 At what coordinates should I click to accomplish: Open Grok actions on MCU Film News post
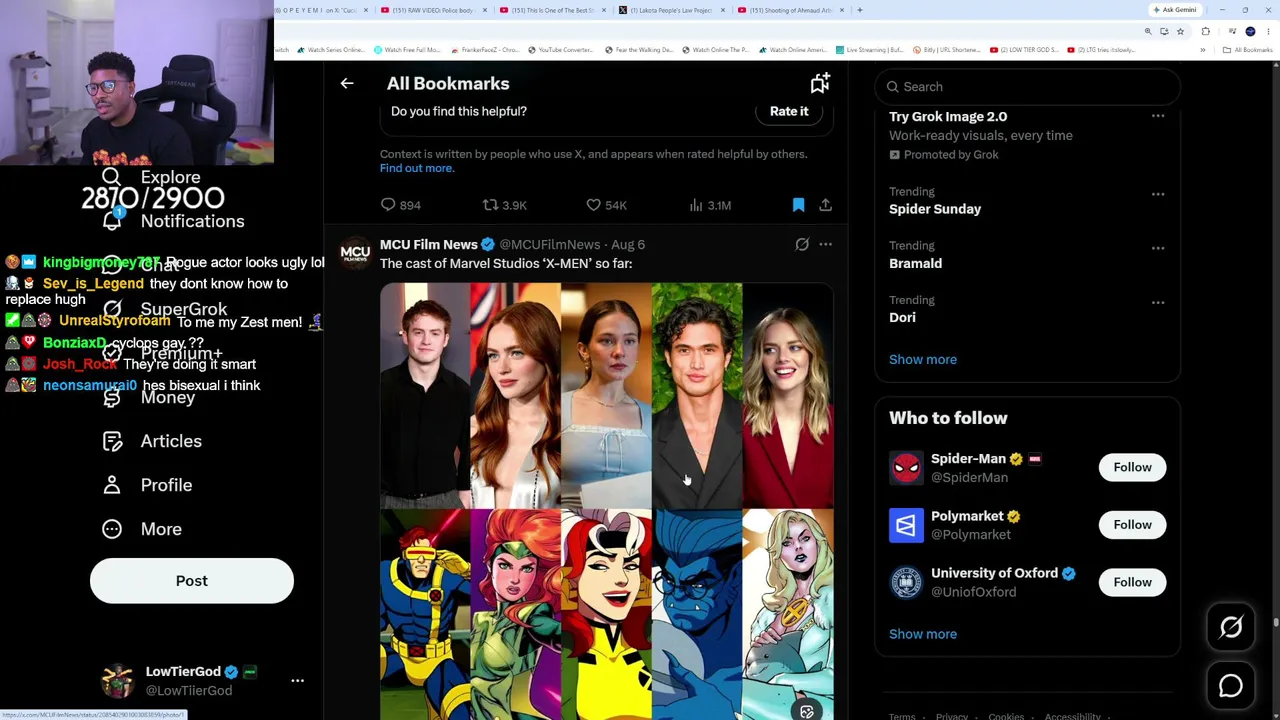[802, 244]
